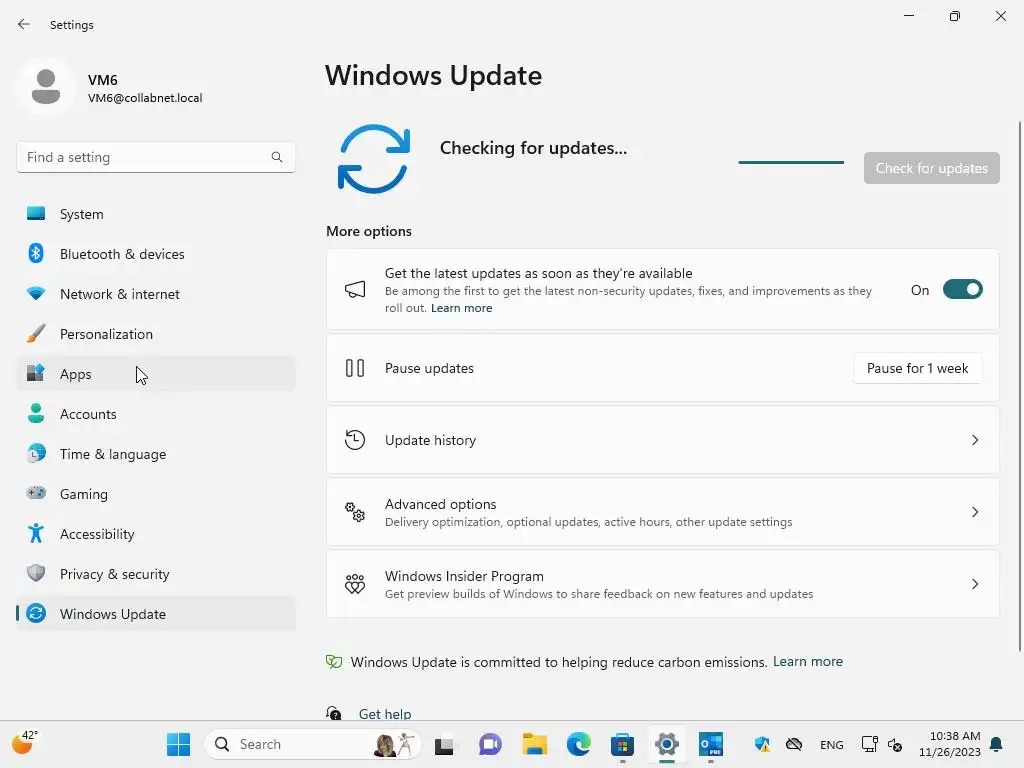Screen dimensions: 1024x768
Task: Go to Accessibility settings
Action: (156, 534)
